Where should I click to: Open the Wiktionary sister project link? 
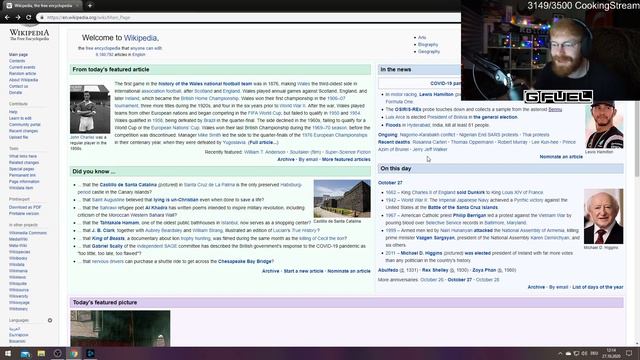click(x=18, y=309)
